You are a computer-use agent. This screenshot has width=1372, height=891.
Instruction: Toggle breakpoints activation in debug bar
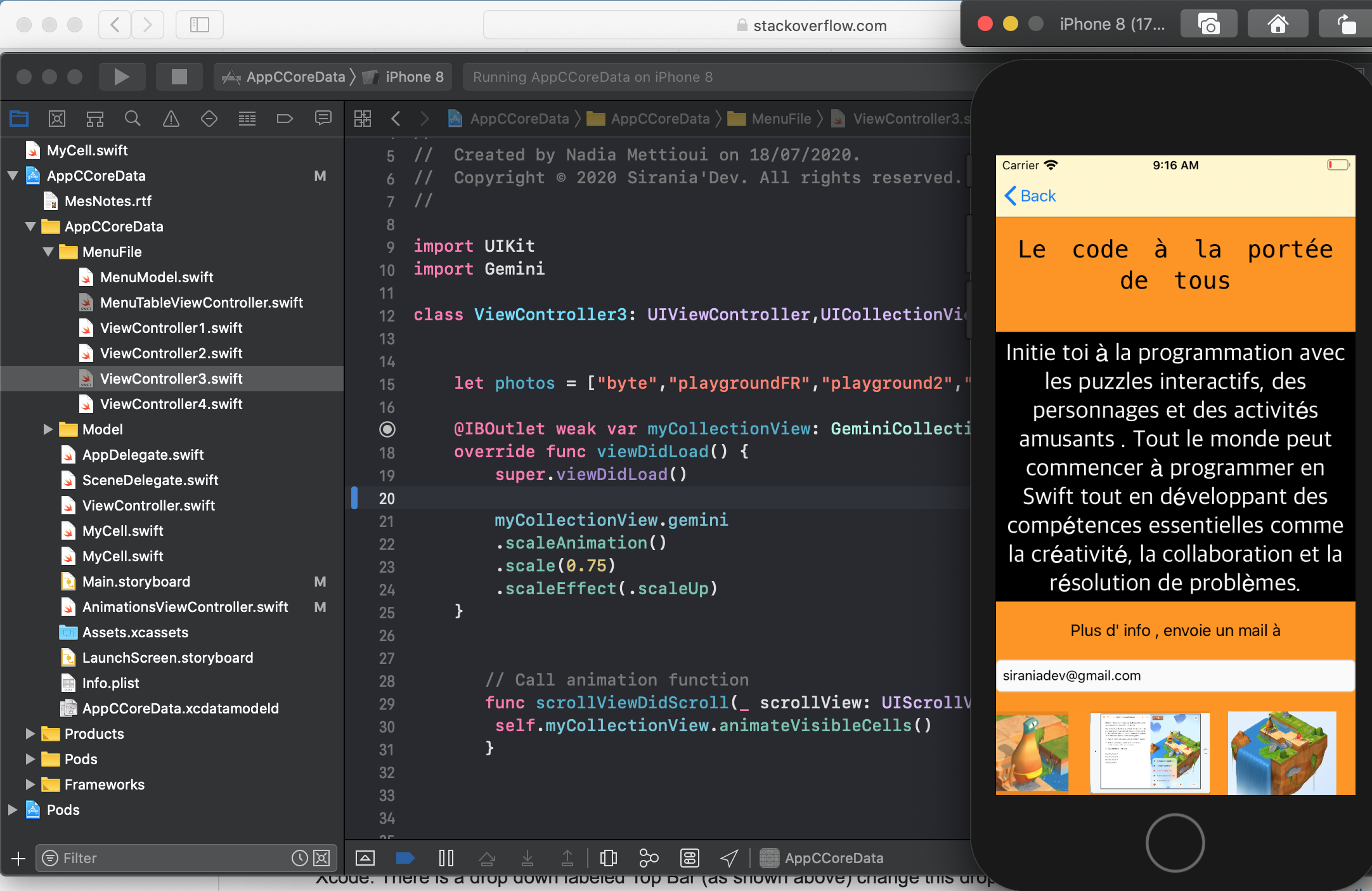coord(405,858)
